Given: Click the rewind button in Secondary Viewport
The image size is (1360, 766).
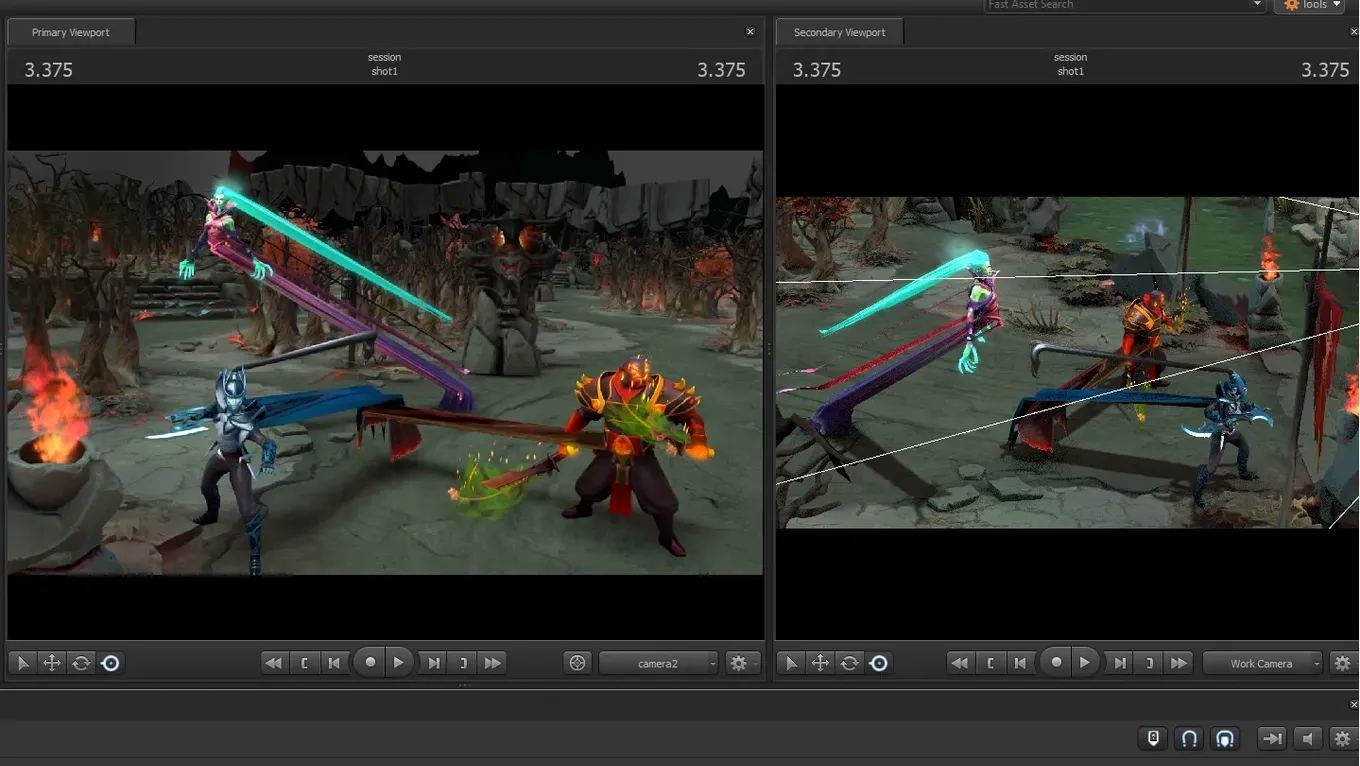Looking at the screenshot, I should coord(960,663).
